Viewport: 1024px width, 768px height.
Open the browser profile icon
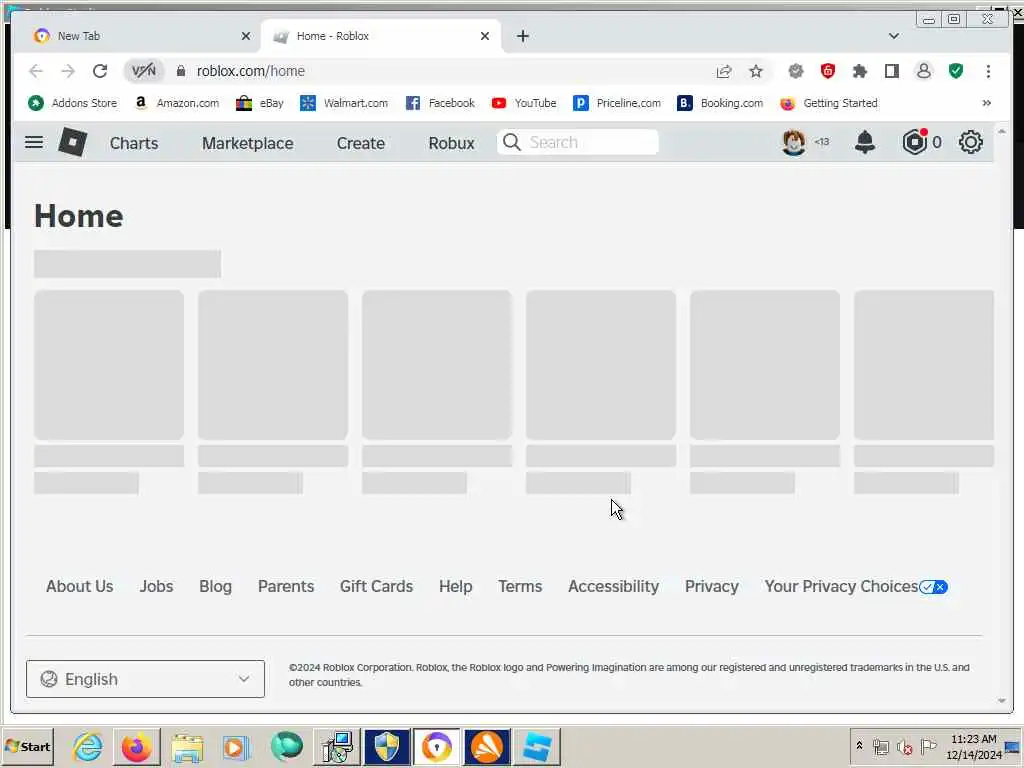(x=923, y=71)
